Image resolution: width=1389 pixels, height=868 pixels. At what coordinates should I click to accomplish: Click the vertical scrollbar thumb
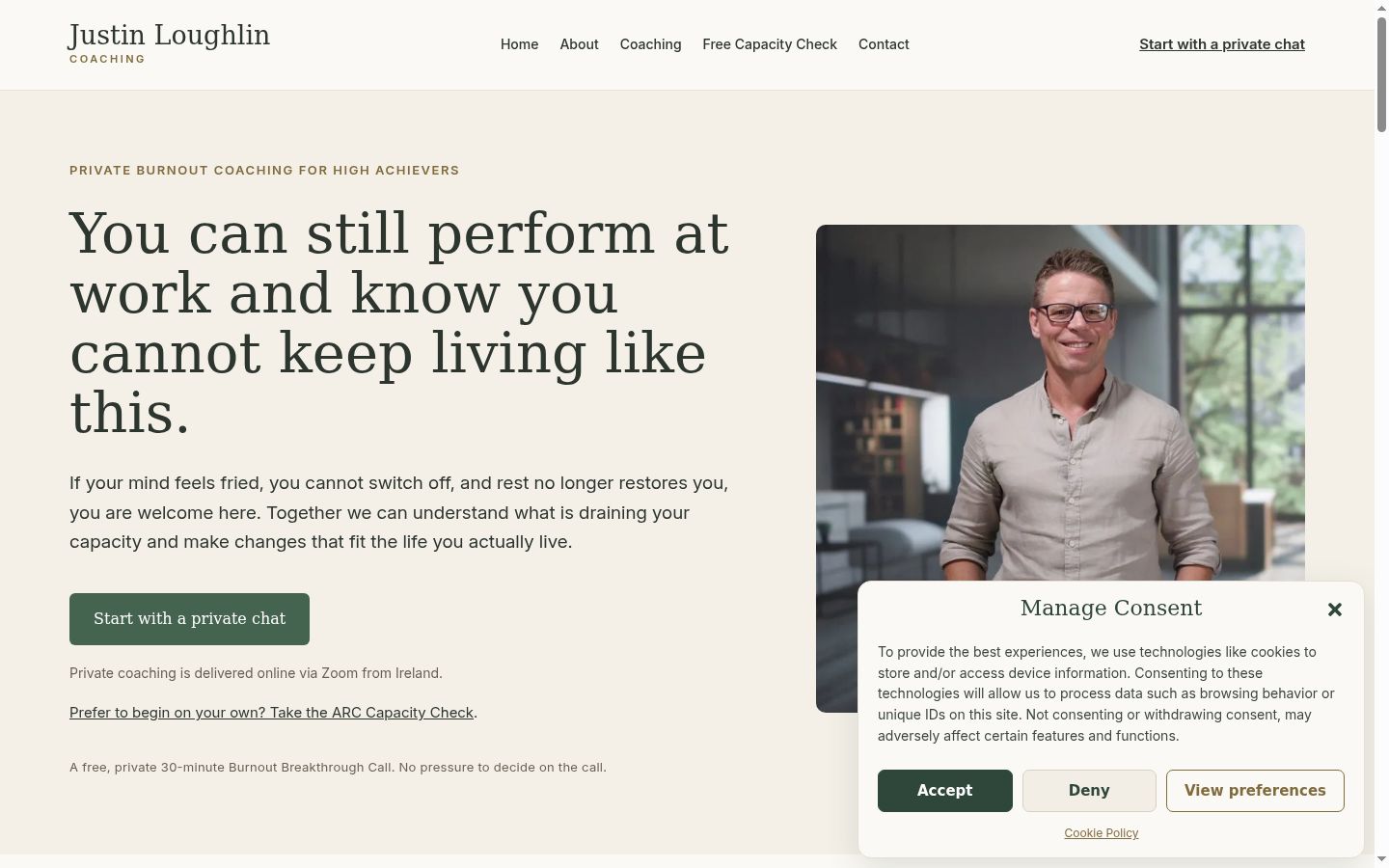[x=1381, y=74]
